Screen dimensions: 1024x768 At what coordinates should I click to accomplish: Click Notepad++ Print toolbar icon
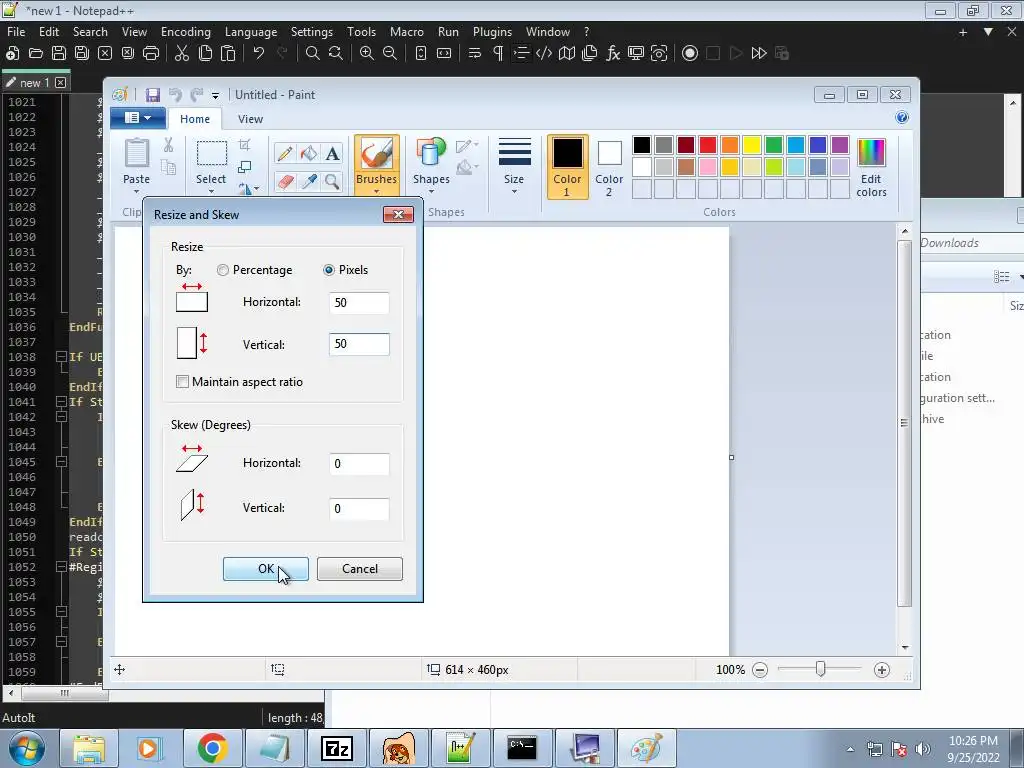coord(151,54)
